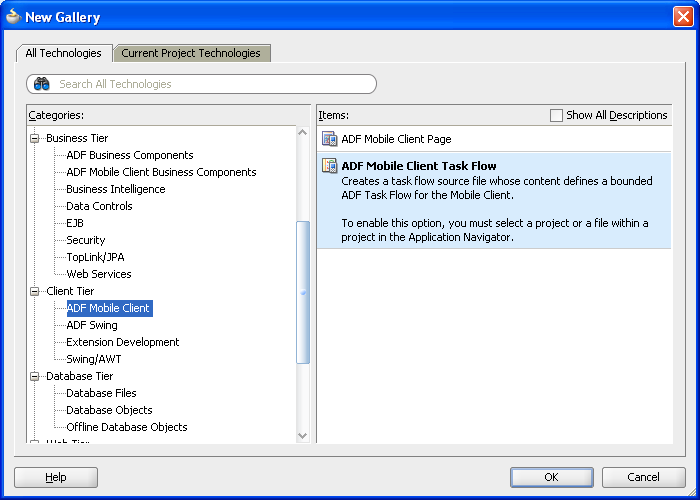
Task: Select ADF Swing category
Action: pyautogui.click(x=92, y=325)
